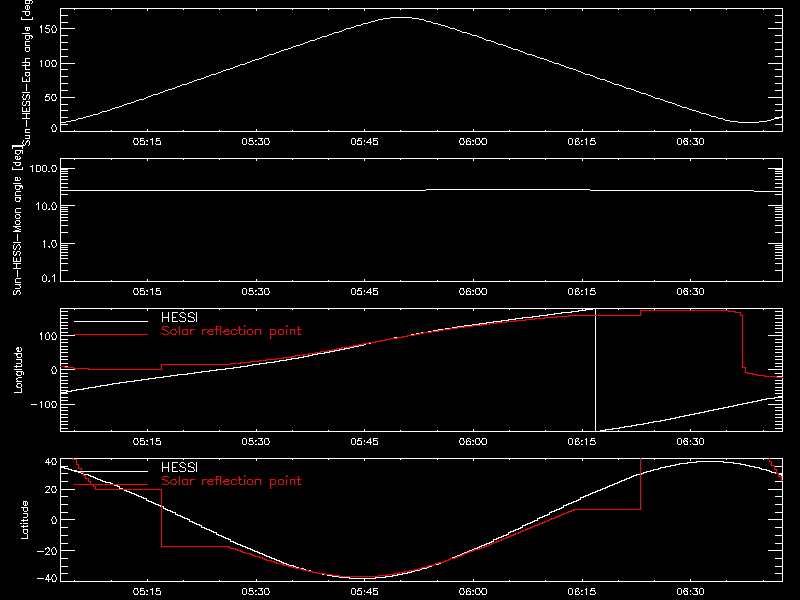Click red legend line sample in Latitude plot
This screenshot has height=600, width=800.
click(111, 485)
